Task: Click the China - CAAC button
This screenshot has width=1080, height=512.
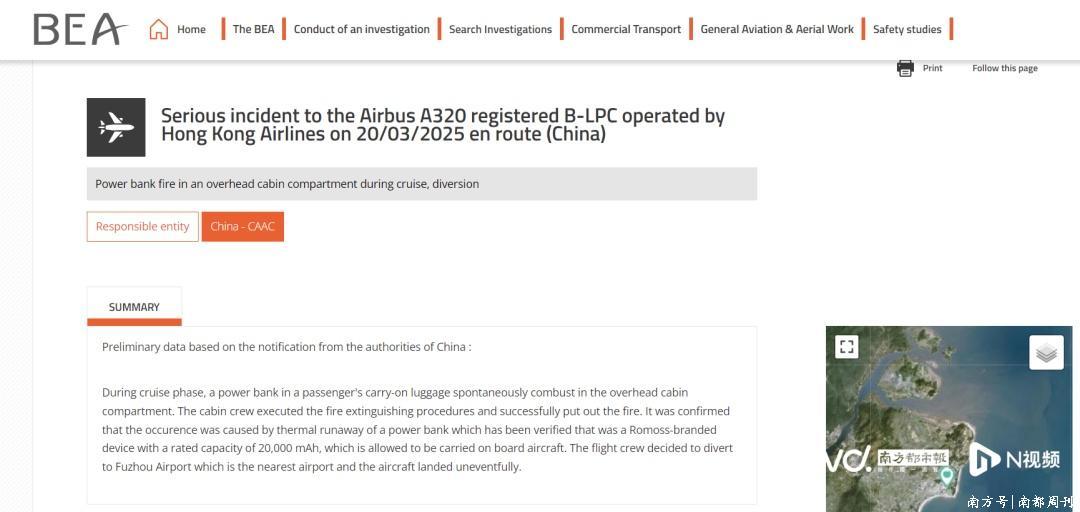Action: point(242,226)
